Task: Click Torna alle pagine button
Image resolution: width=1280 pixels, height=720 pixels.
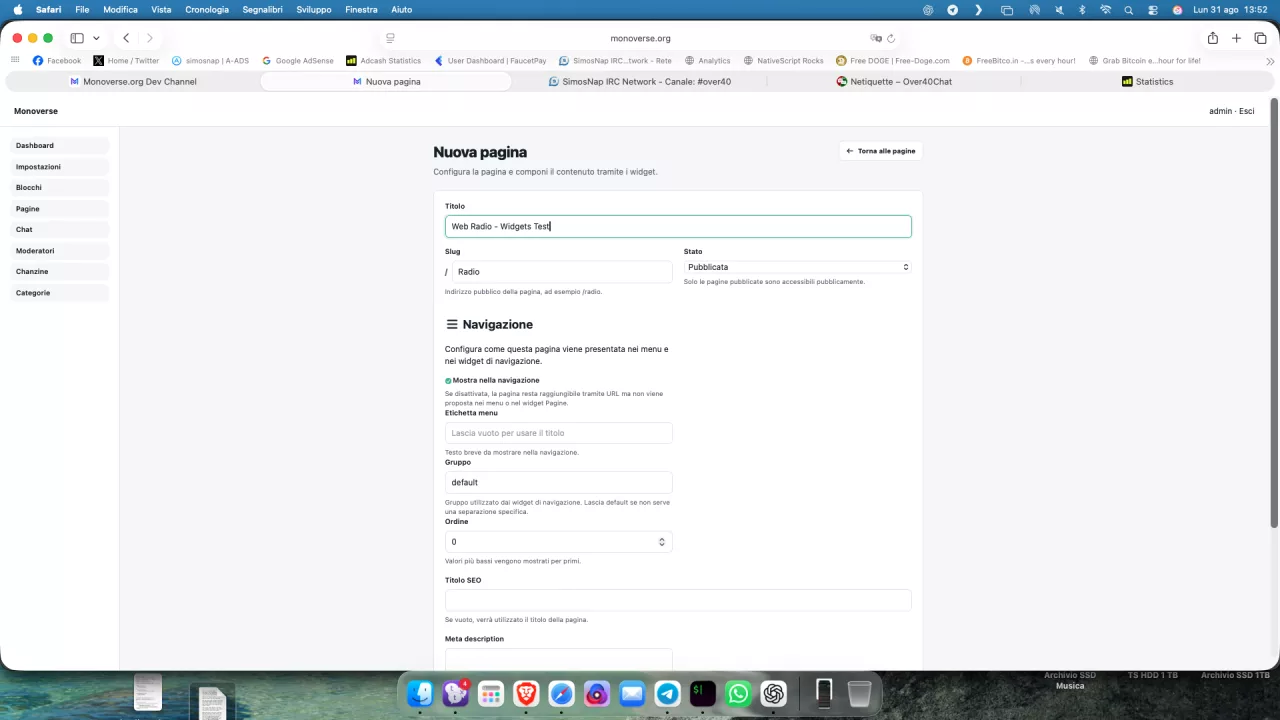Action: pos(880,151)
